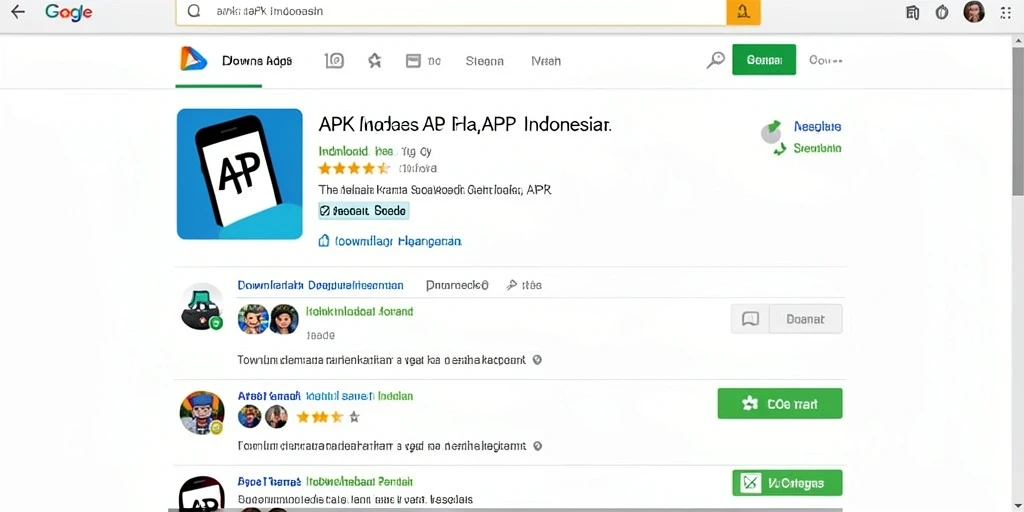The width and height of the screenshot is (1024, 512).
Task: Click the Play store triangle logo
Action: pos(193,59)
